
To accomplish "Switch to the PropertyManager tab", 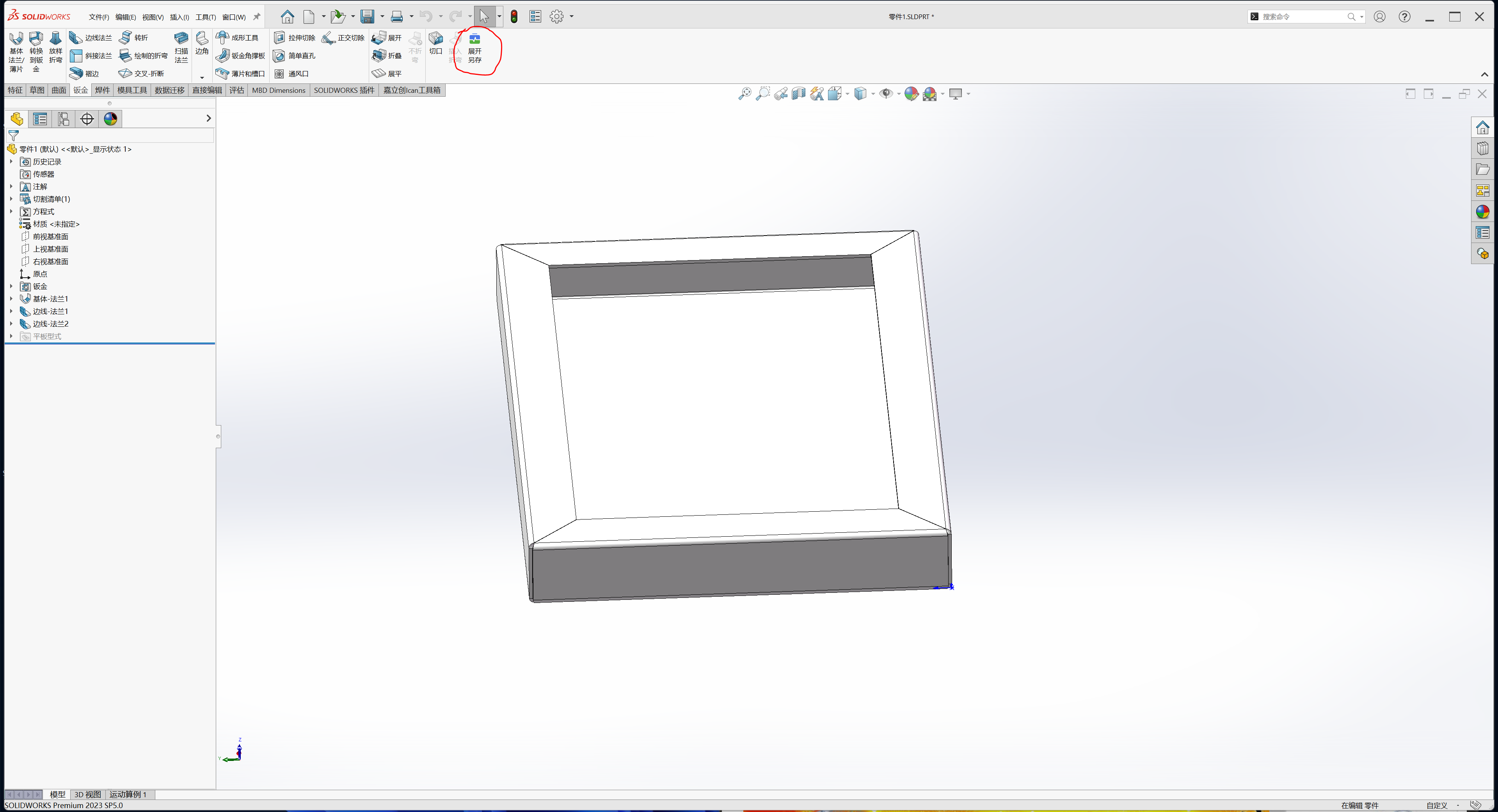I will click(x=40, y=119).
